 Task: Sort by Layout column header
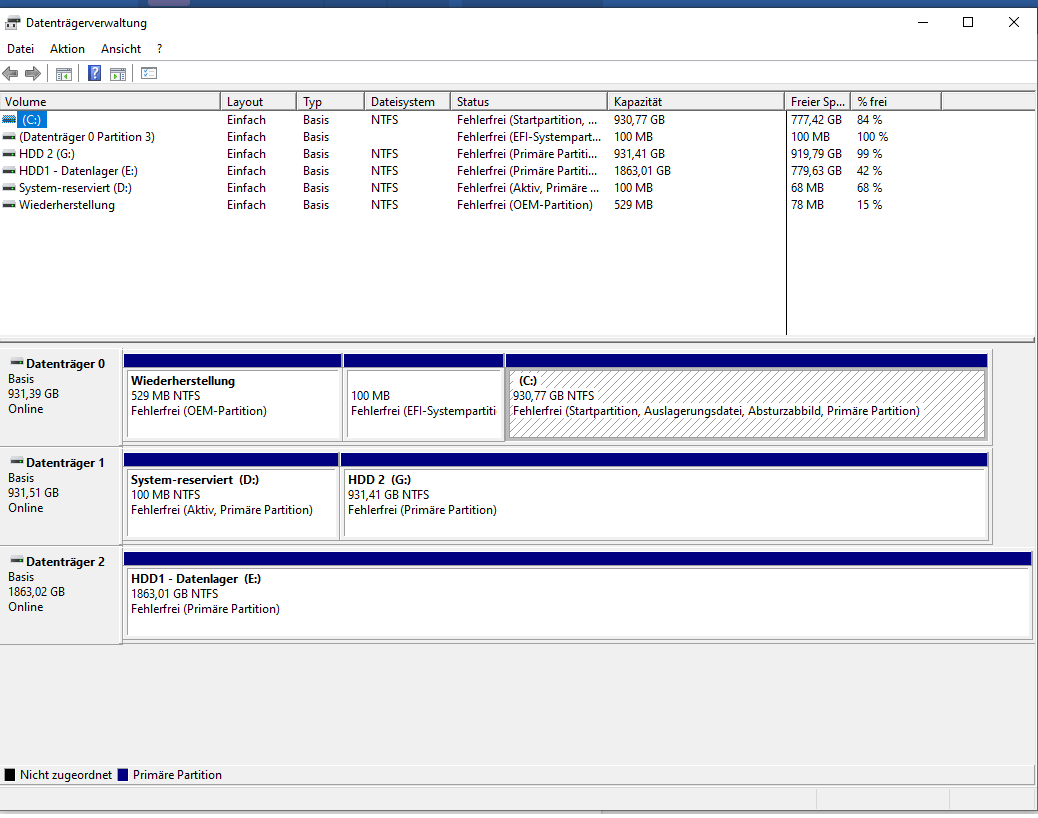(x=258, y=102)
